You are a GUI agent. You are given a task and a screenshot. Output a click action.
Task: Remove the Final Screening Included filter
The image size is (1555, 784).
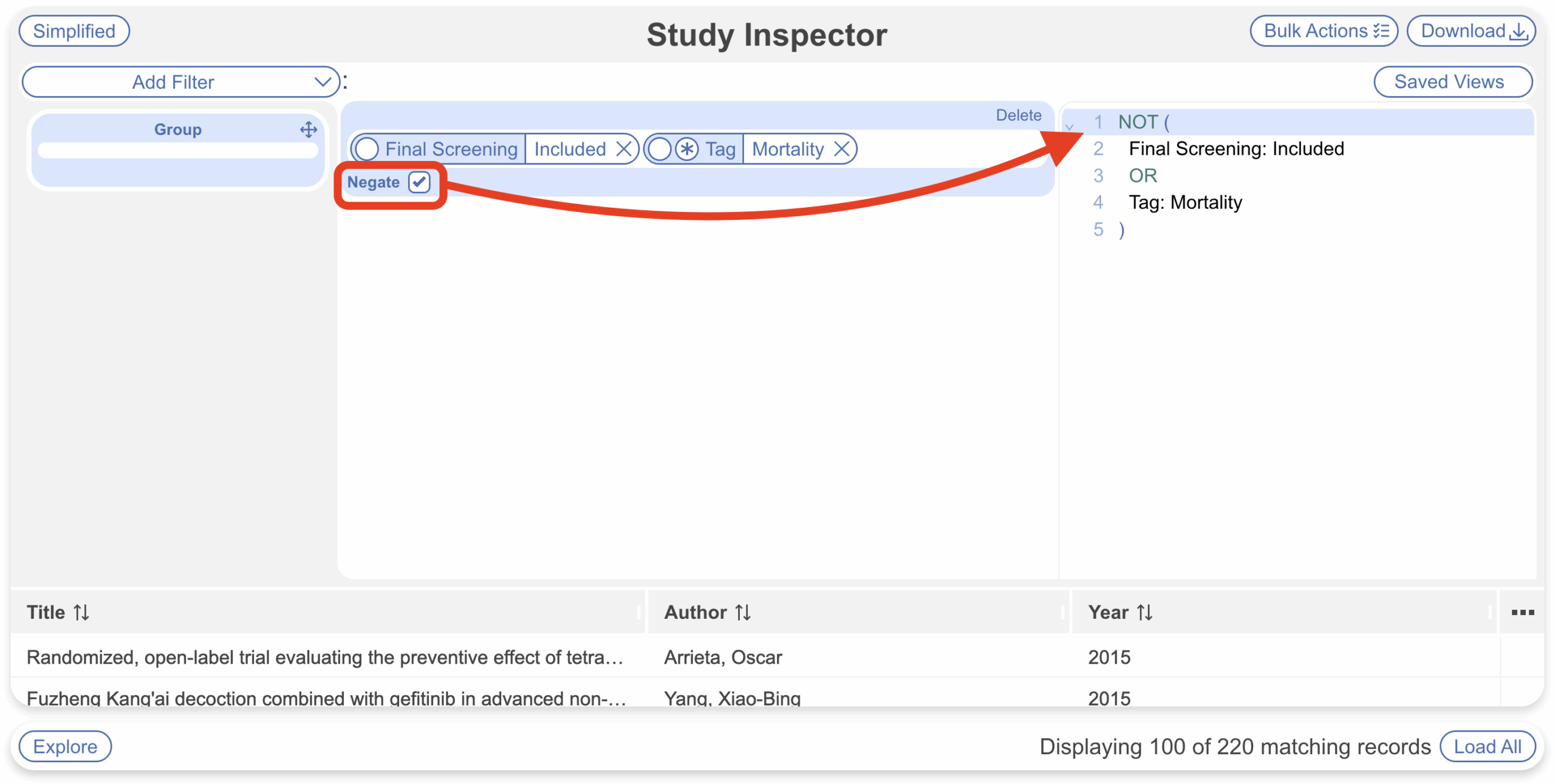623,149
